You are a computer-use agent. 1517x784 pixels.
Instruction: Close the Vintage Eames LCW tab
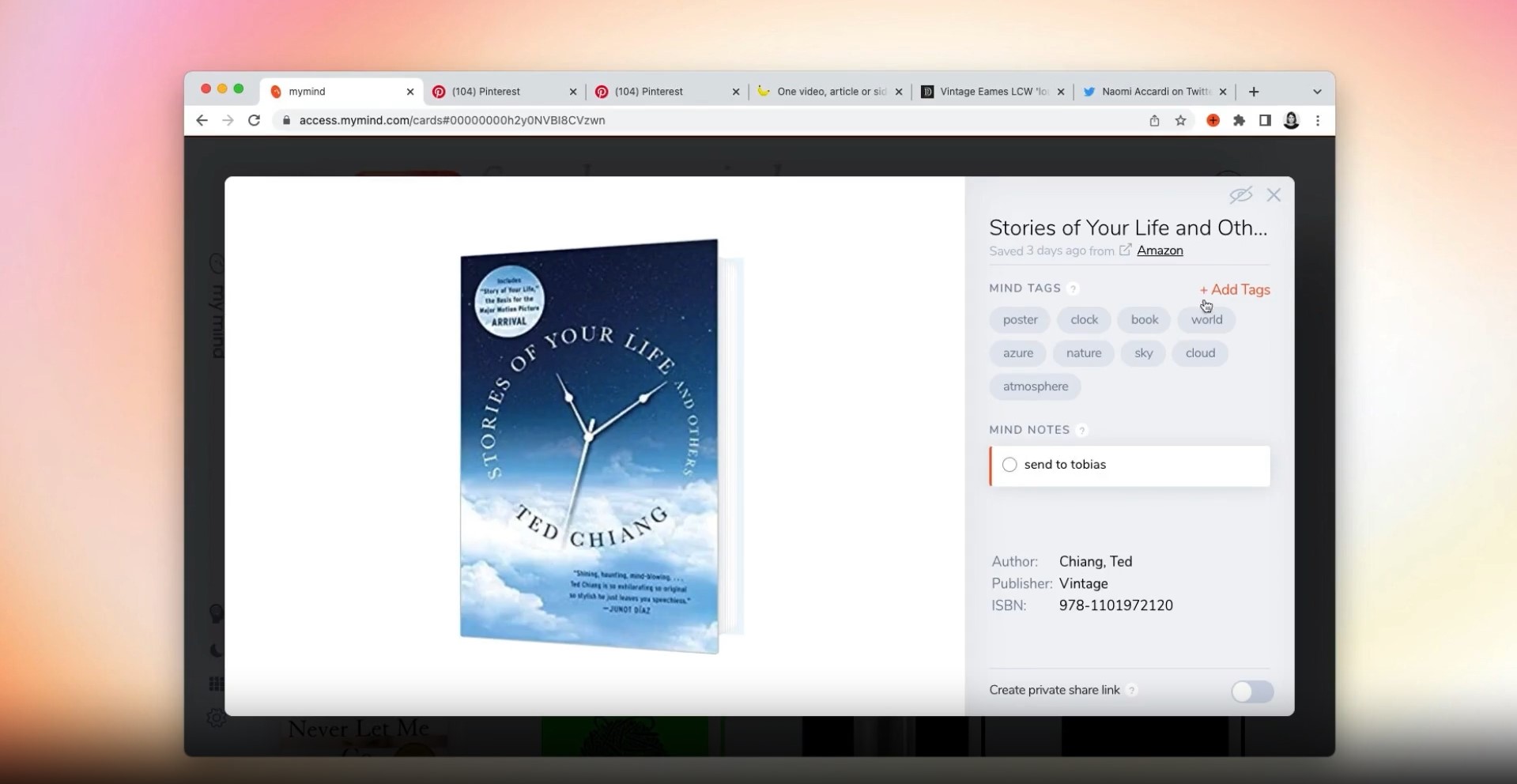[x=1061, y=92]
